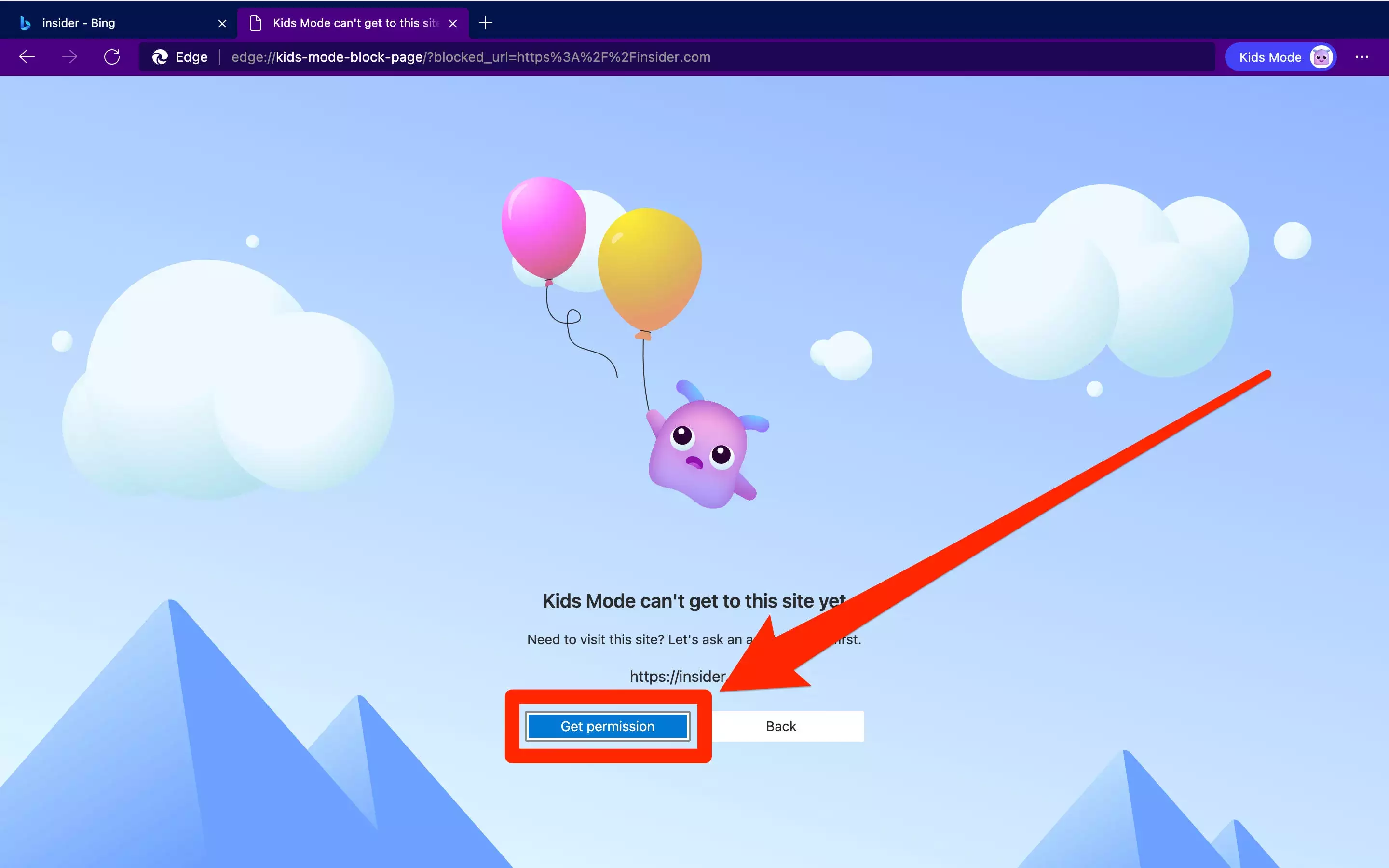The image size is (1389, 868).
Task: Click the forward navigation arrow
Action: (x=69, y=57)
